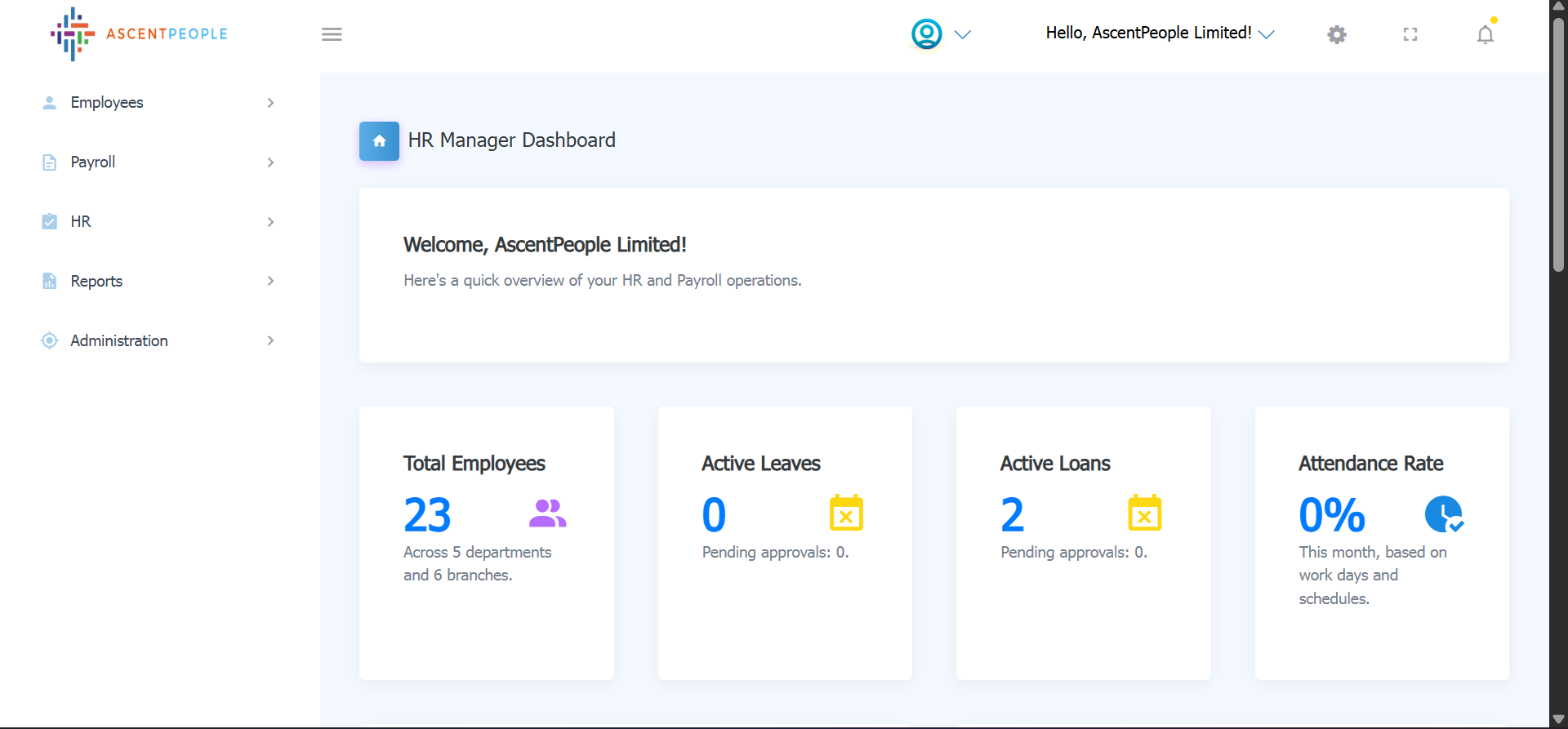The height and width of the screenshot is (729, 1568).
Task: Click the scroll down arrow on scrollbar
Action: (1558, 719)
